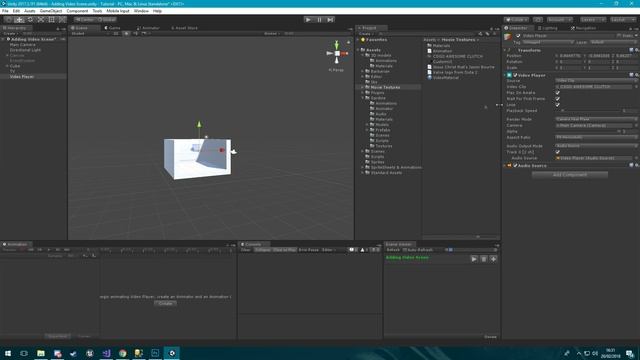Viewport: 640px width, 360px height.
Task: Select the Move tool in the toolbar
Action: click(19, 20)
